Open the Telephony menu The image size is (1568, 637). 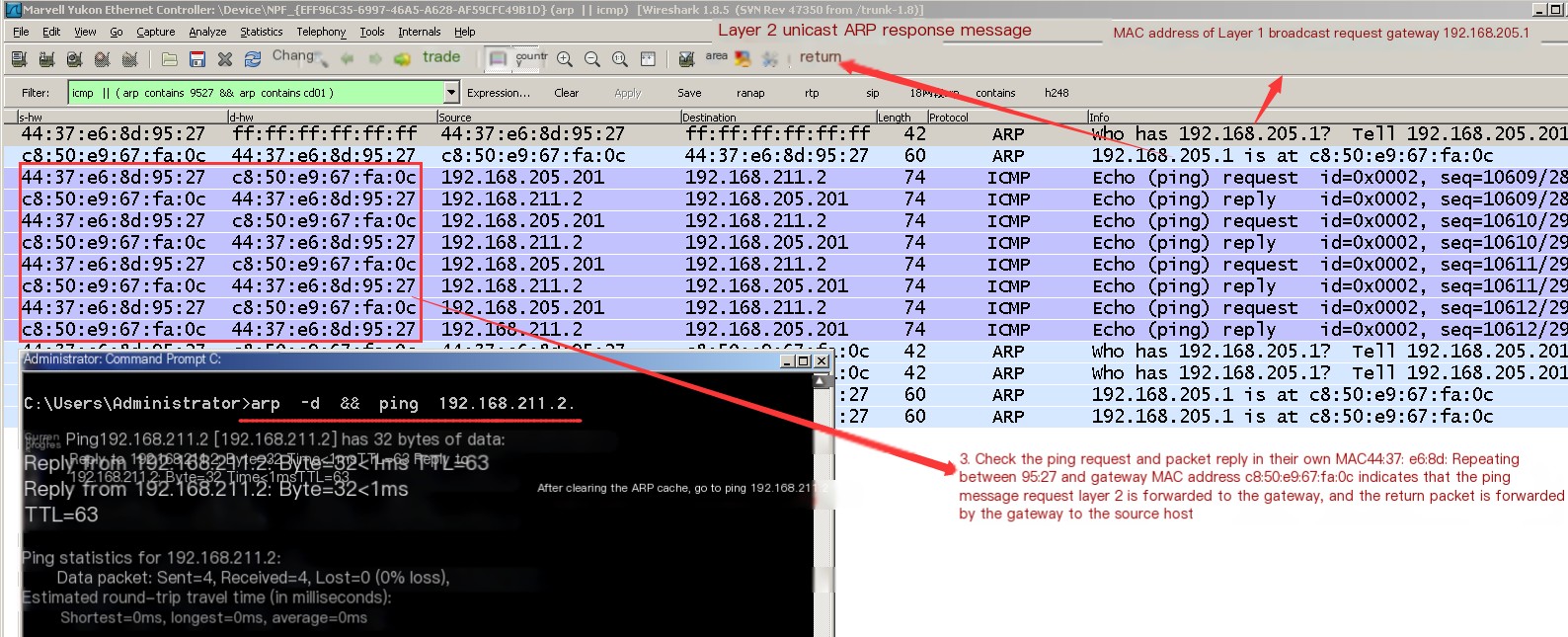coord(321,32)
